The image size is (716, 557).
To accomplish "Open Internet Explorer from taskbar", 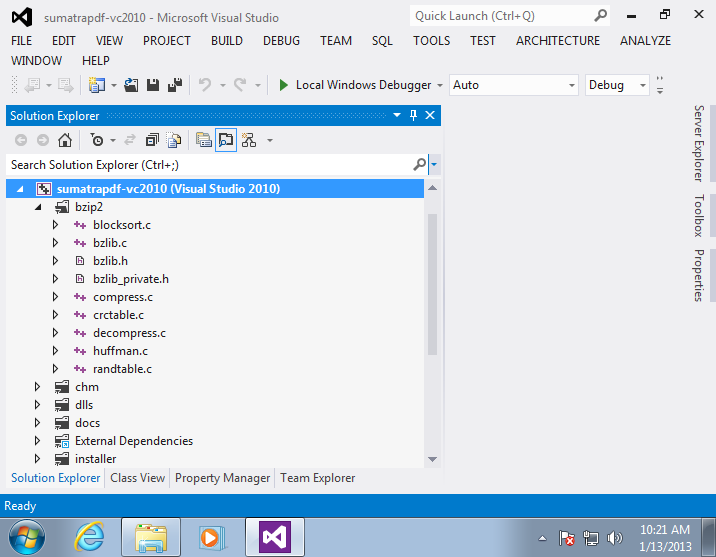I will click(89, 537).
